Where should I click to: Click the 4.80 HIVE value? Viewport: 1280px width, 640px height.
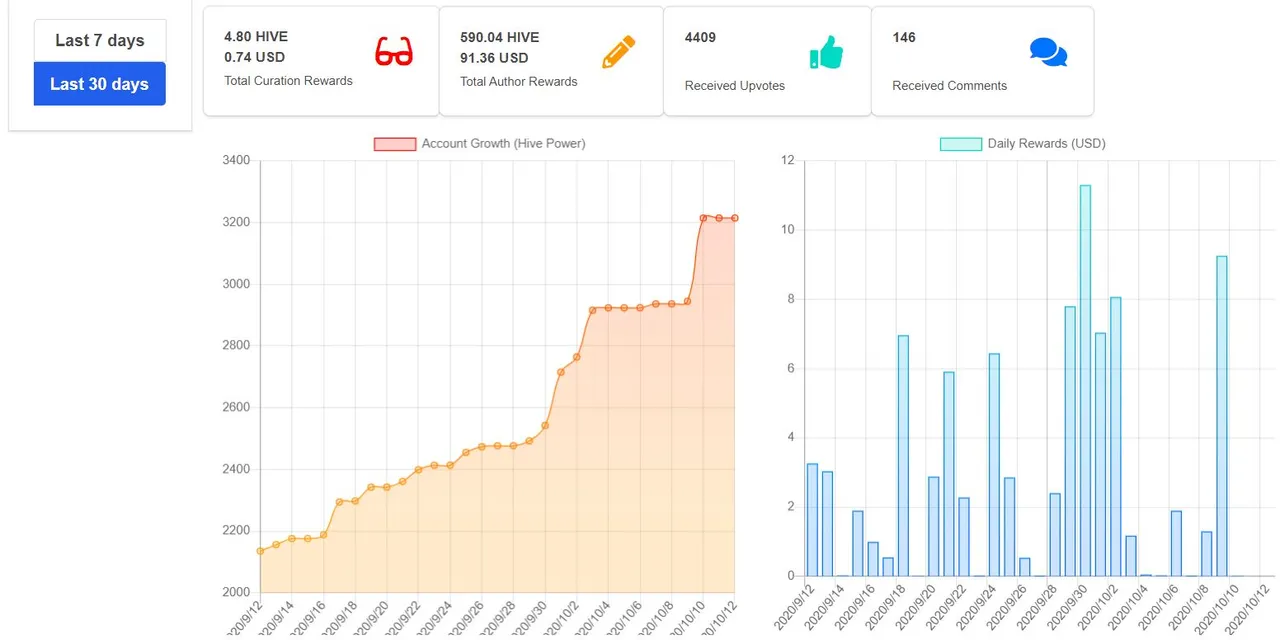tap(256, 37)
